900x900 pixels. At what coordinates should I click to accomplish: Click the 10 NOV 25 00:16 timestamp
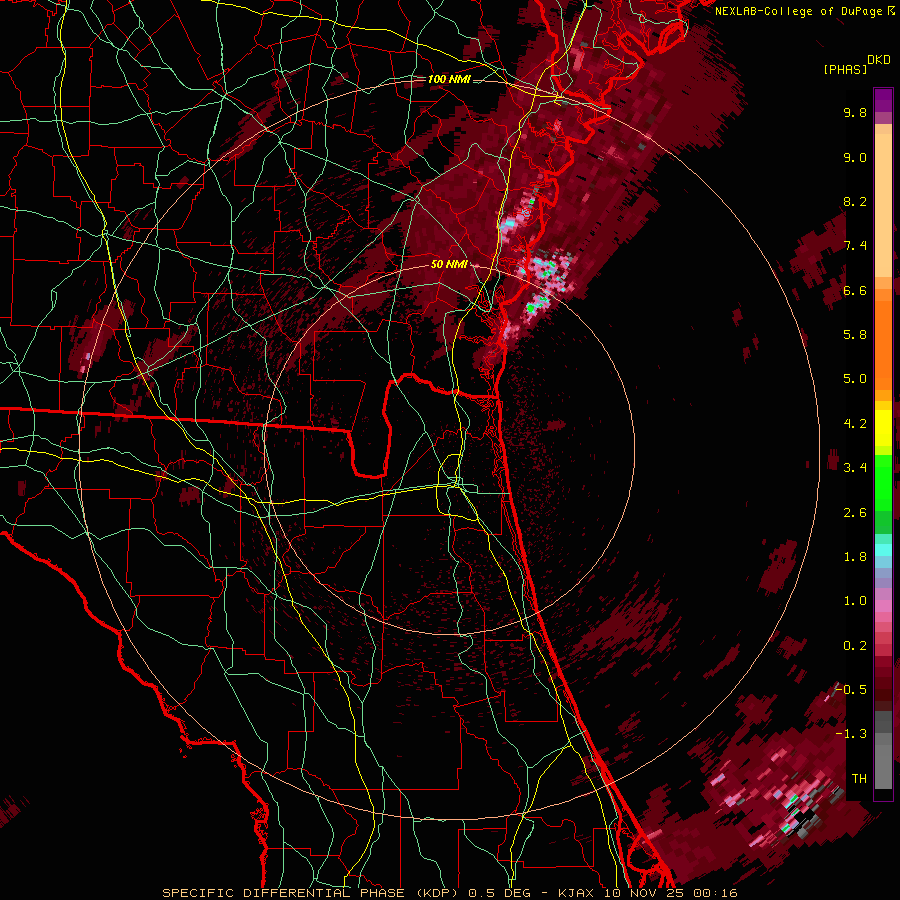(670, 893)
